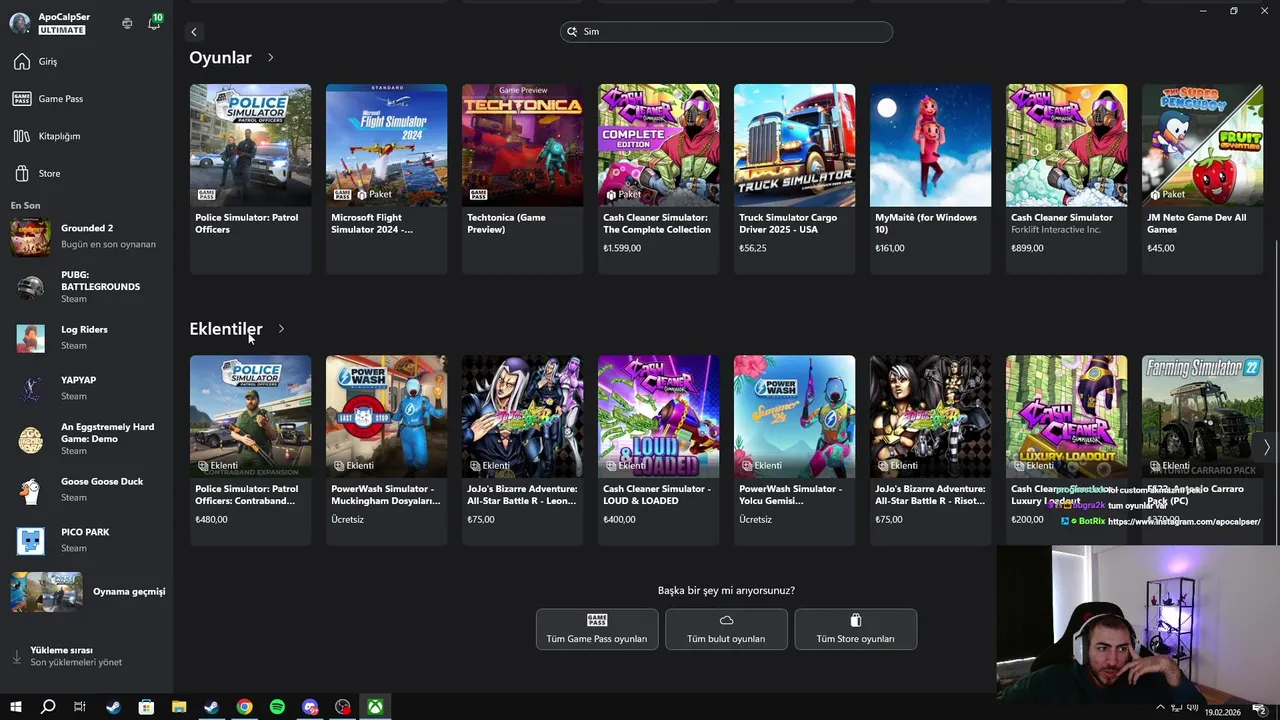The height and width of the screenshot is (720, 1280).
Task: Open PowerWash Simulator Yolcu Gemisi add-on
Action: [x=794, y=450]
